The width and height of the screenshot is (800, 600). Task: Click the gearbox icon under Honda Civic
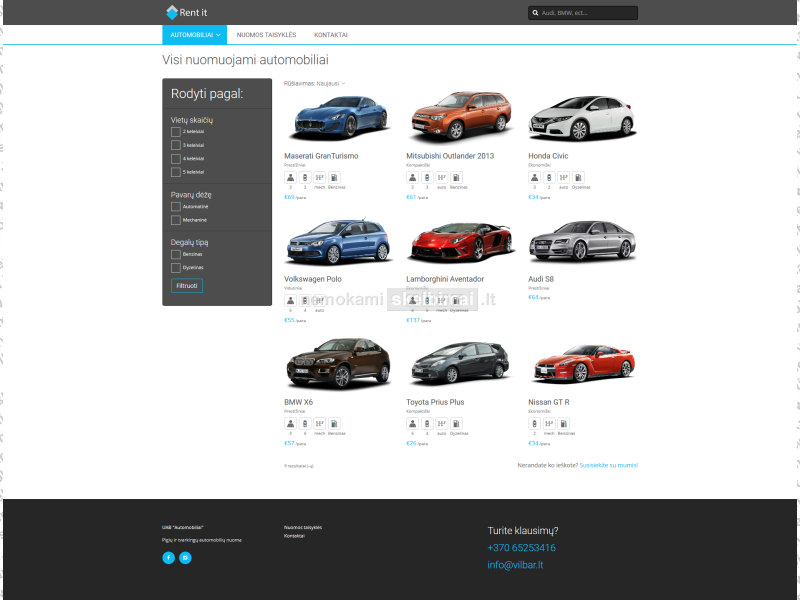(x=564, y=178)
